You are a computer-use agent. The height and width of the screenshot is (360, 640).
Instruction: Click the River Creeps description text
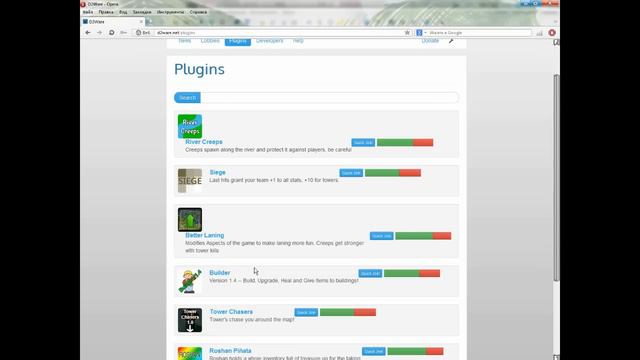268,150
